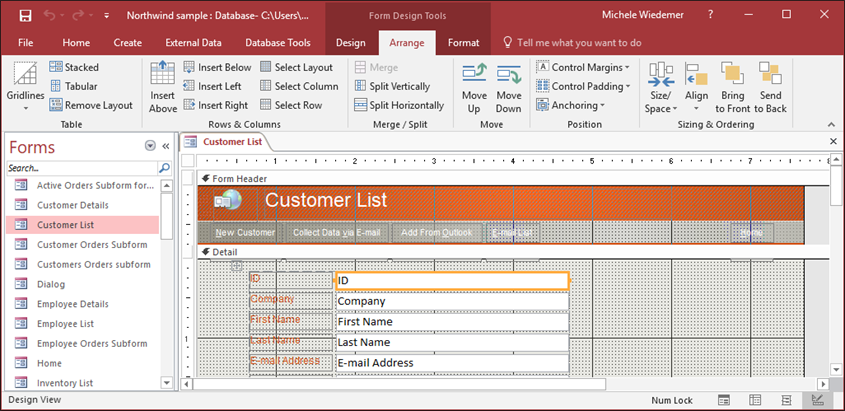Screen dimensions: 845x411
Task: Select Active Orders Subform in list
Action: click(83, 185)
